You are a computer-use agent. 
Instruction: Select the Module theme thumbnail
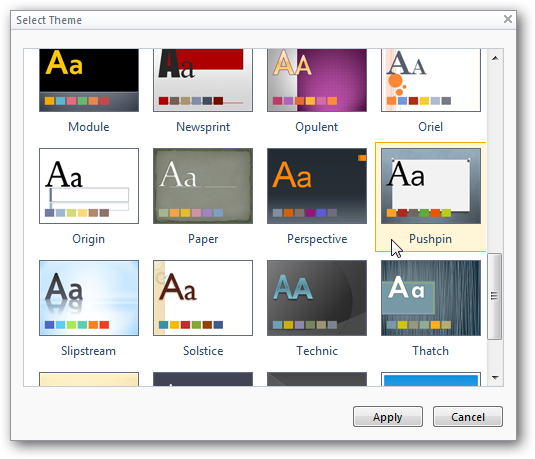[x=89, y=80]
